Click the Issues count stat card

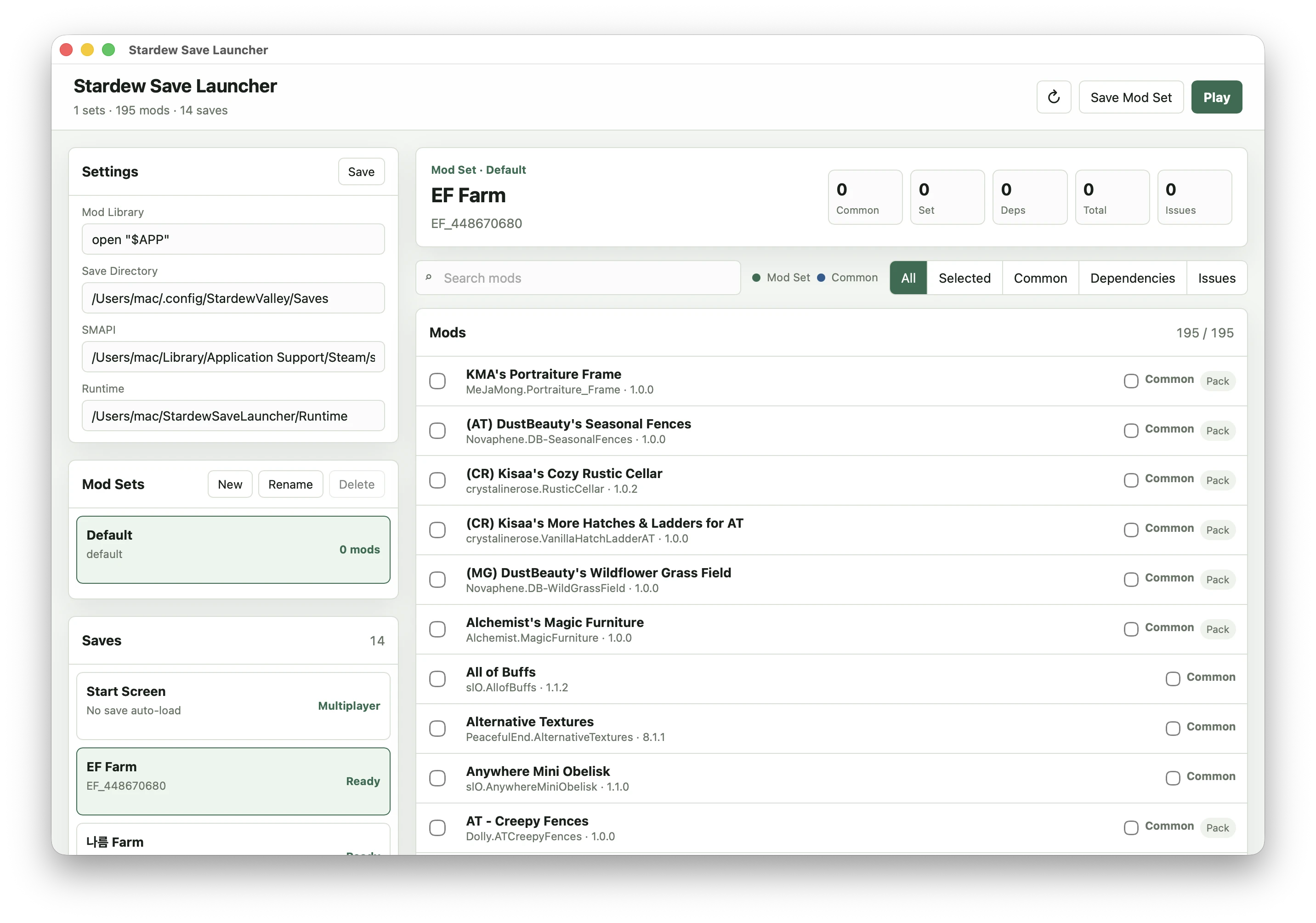coord(1194,197)
